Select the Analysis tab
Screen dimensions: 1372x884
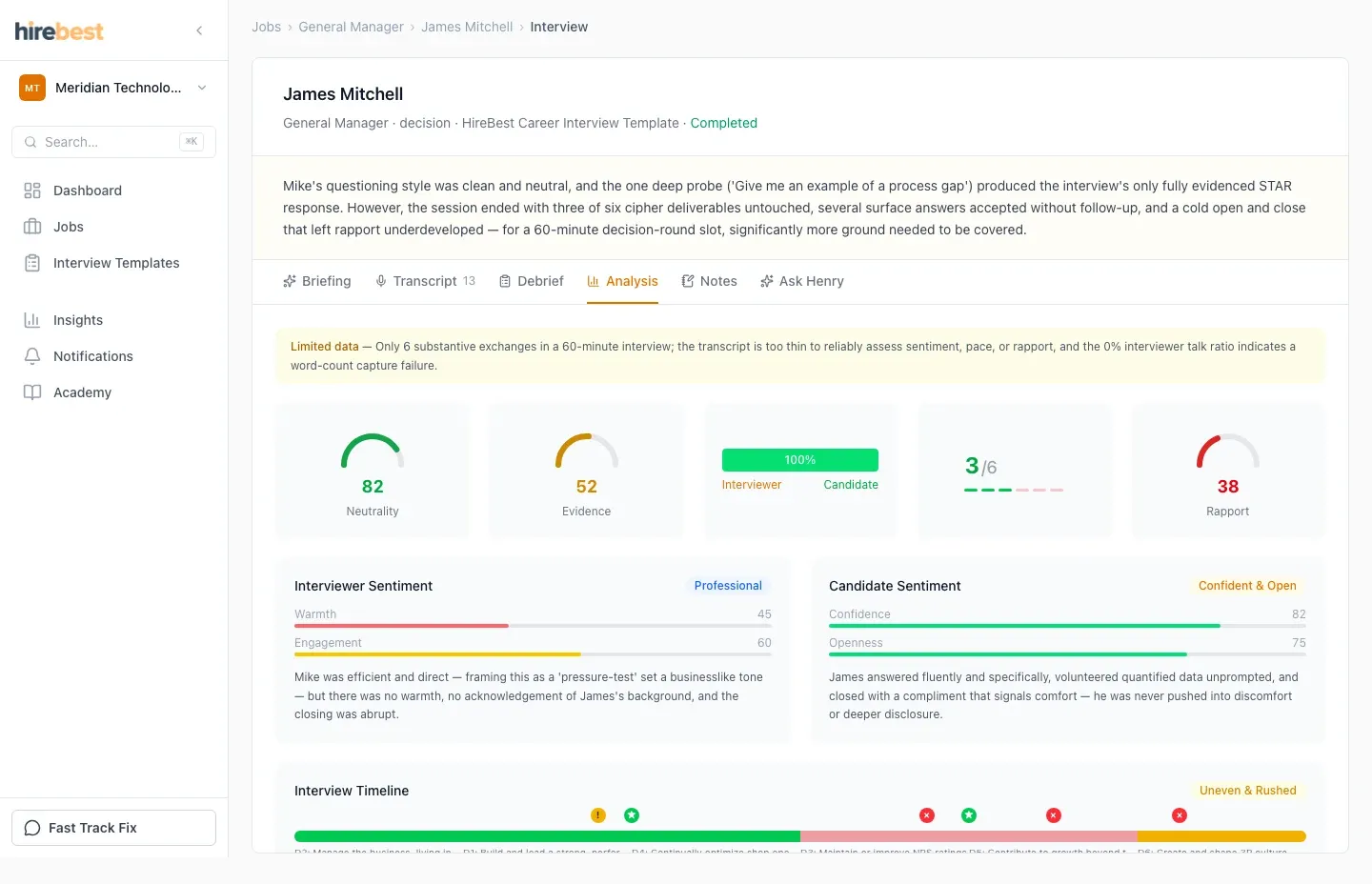622,281
